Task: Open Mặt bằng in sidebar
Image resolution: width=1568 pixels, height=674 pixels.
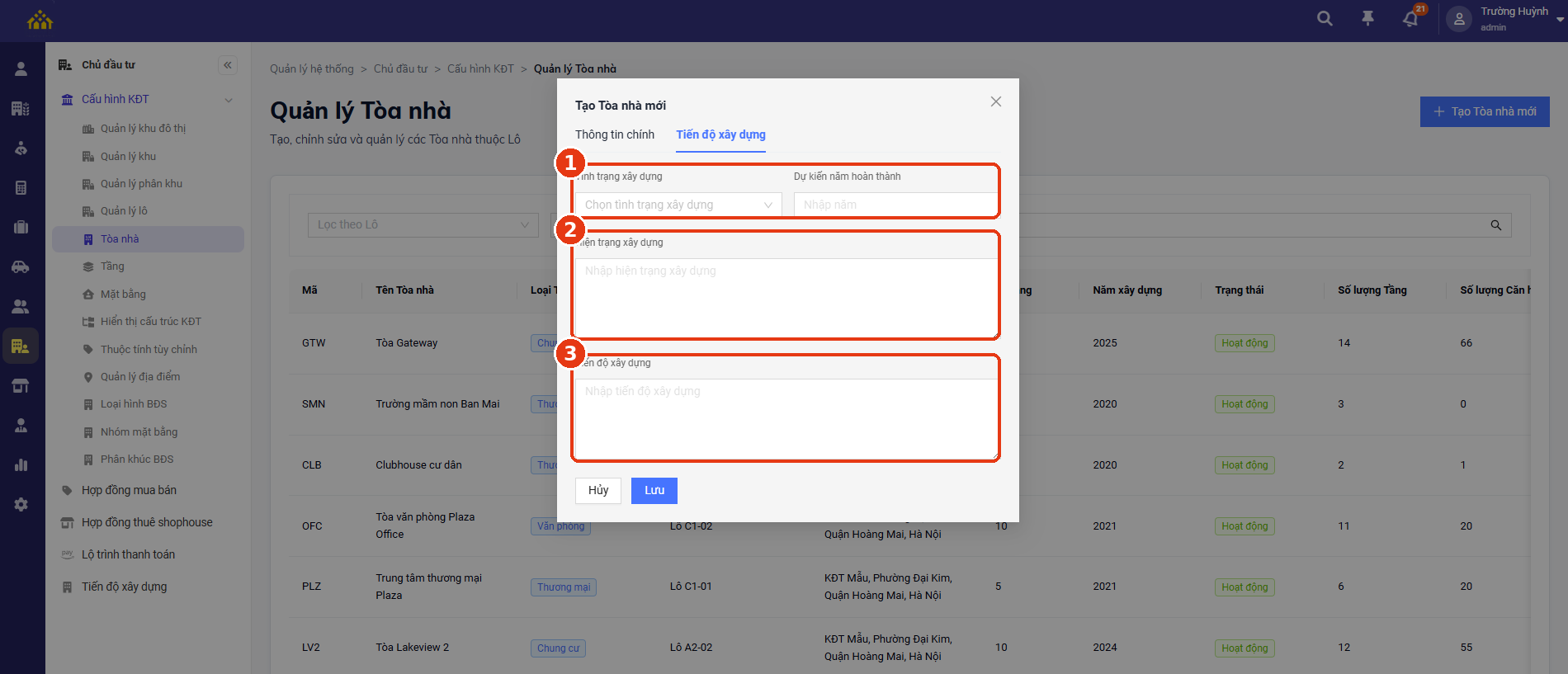Action: (123, 295)
